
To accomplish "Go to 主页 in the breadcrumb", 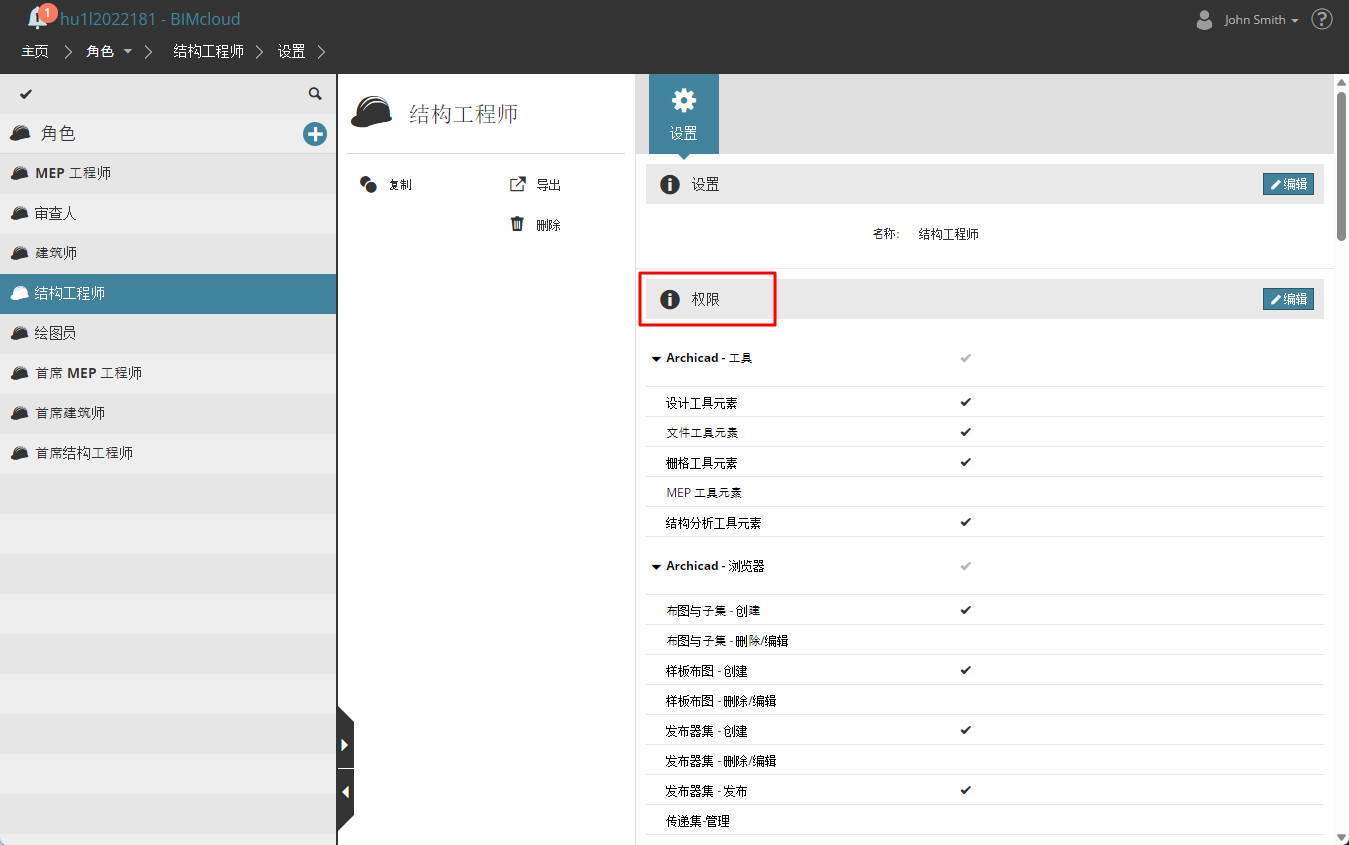I will point(35,51).
